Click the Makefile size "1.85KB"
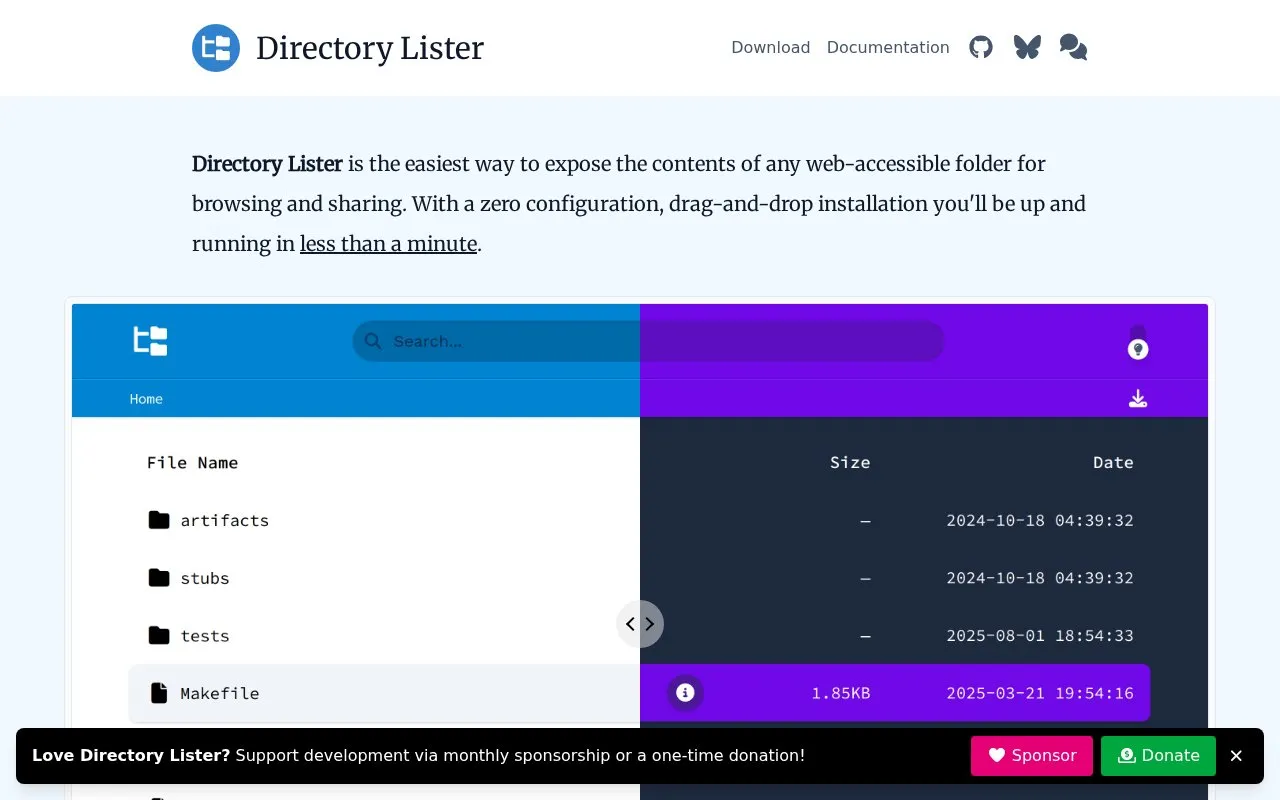Image resolution: width=1280 pixels, height=800 pixels. pyautogui.click(x=841, y=693)
